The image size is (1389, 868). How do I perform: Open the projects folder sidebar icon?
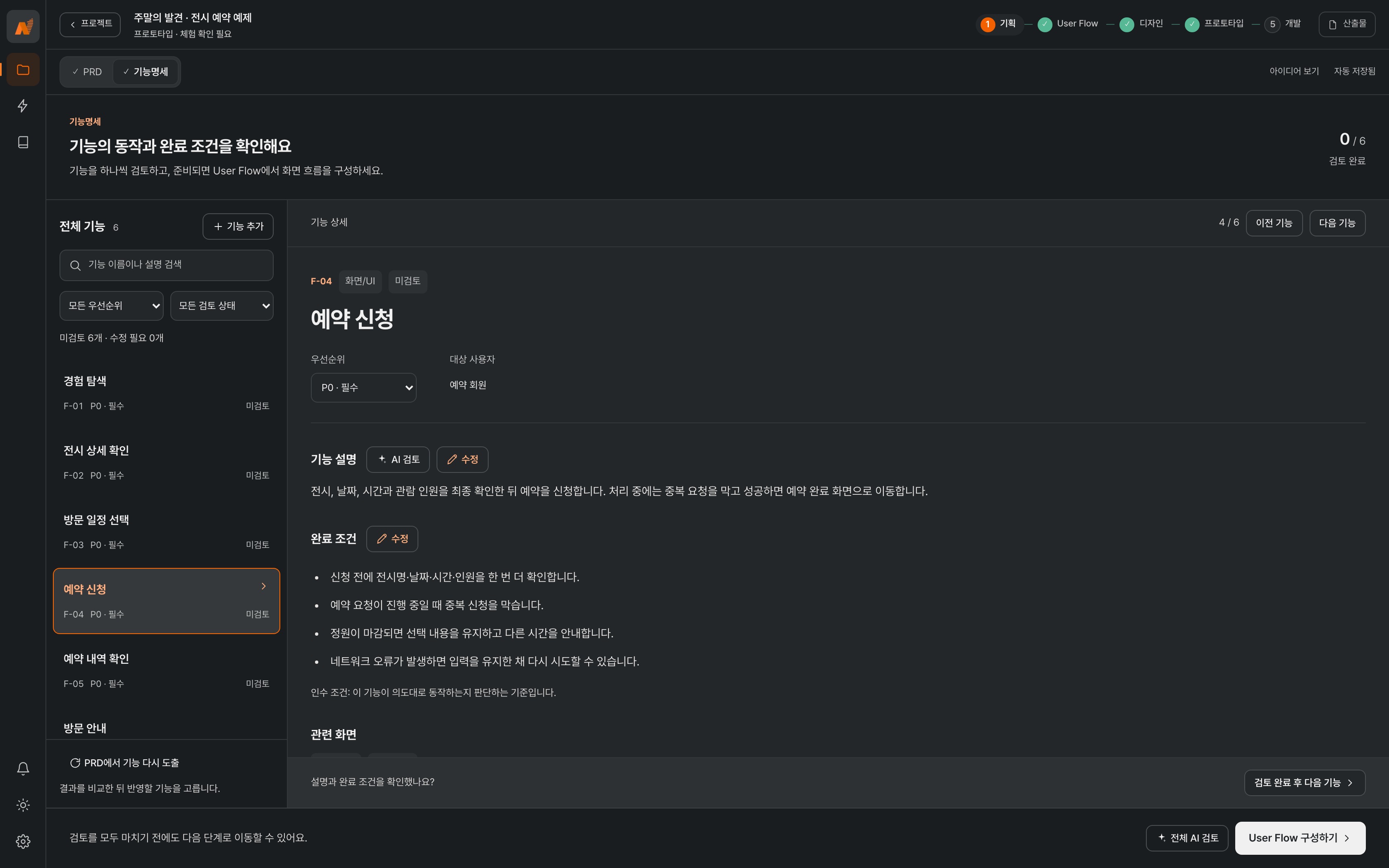pyautogui.click(x=23, y=69)
